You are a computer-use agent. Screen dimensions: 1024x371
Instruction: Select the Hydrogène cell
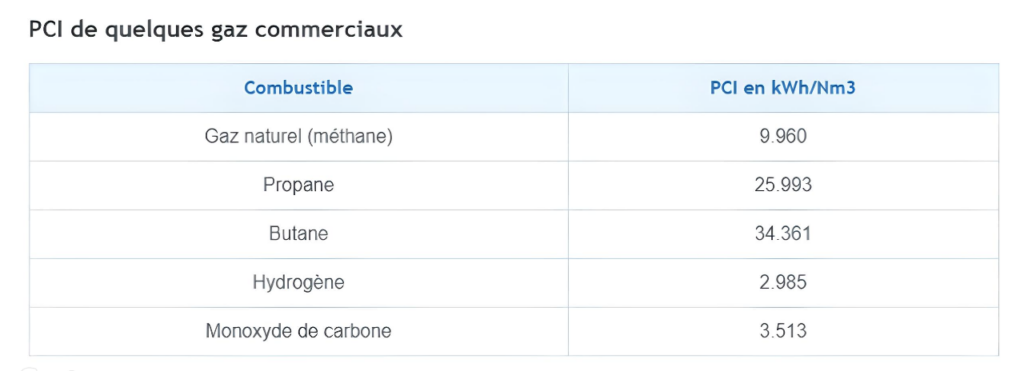click(298, 283)
